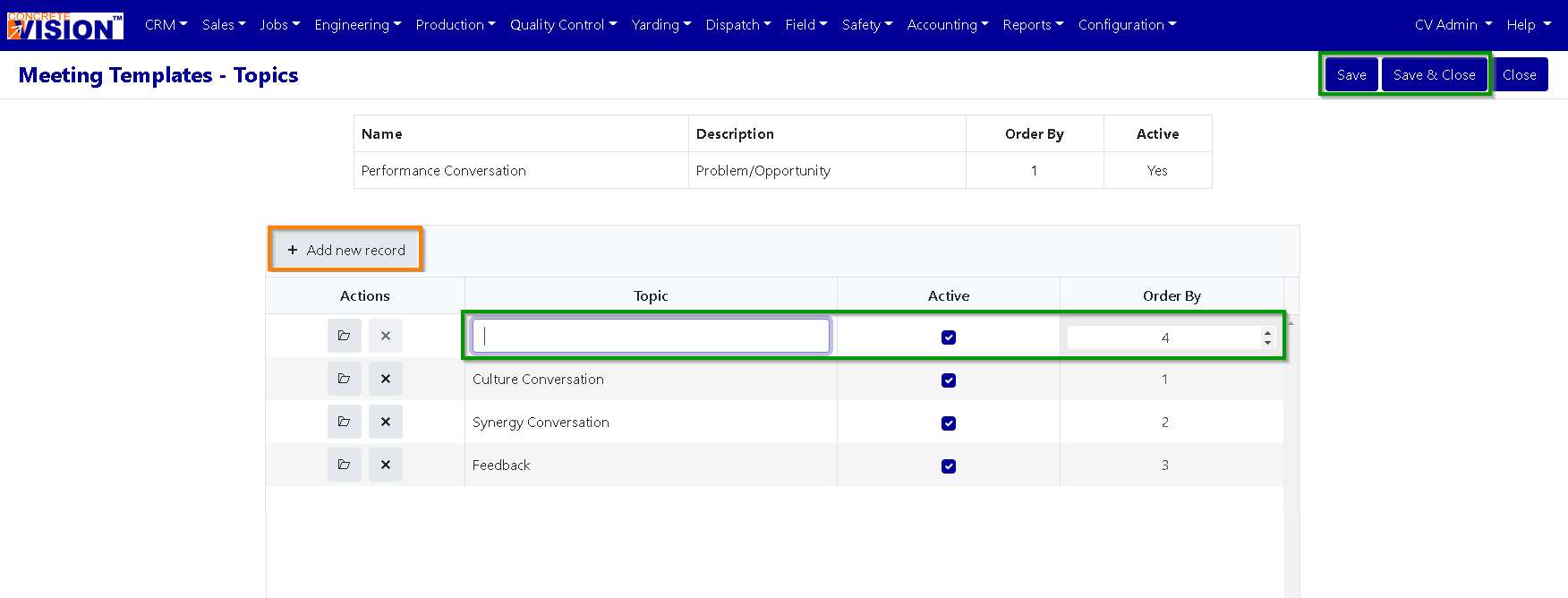Delete Synergy Conversation with X icon
Image resolution: width=1568 pixels, height=598 pixels.
click(386, 422)
